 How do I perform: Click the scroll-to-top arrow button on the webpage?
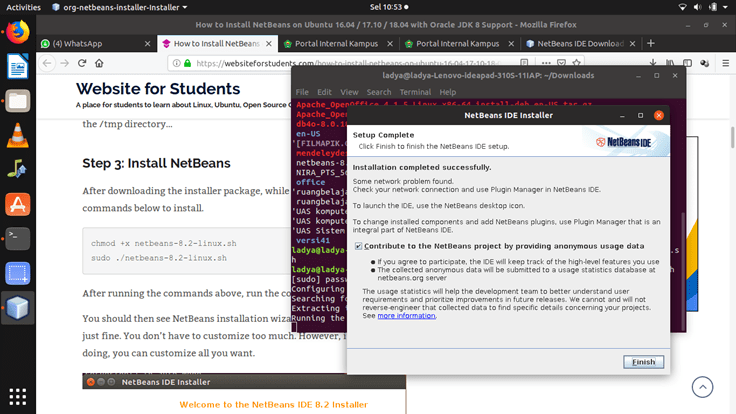click(703, 387)
